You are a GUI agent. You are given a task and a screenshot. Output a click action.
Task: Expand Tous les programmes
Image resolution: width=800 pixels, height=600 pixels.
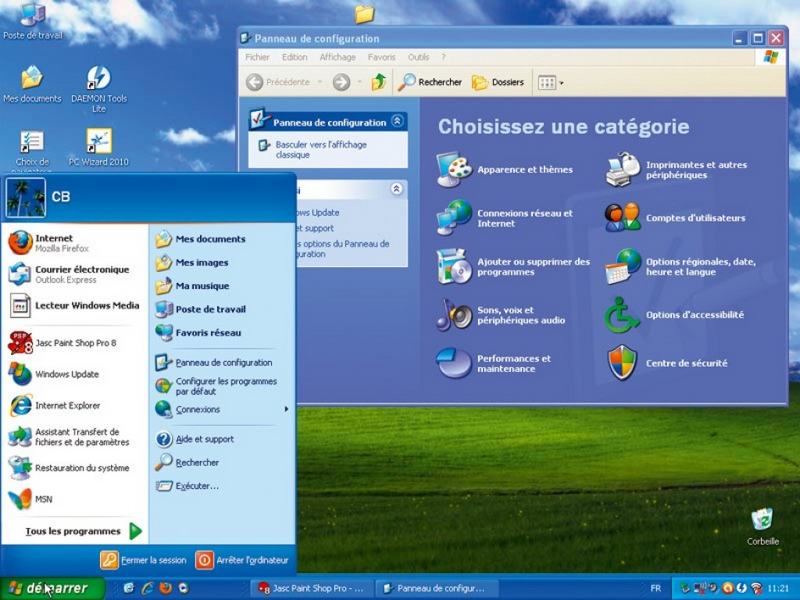coord(83,531)
